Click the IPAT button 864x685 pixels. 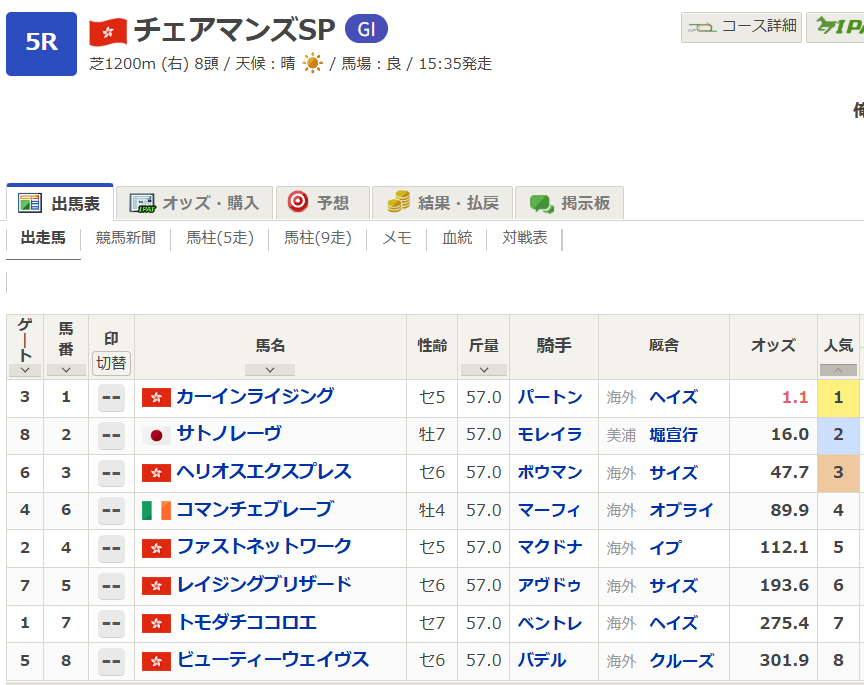(x=835, y=27)
